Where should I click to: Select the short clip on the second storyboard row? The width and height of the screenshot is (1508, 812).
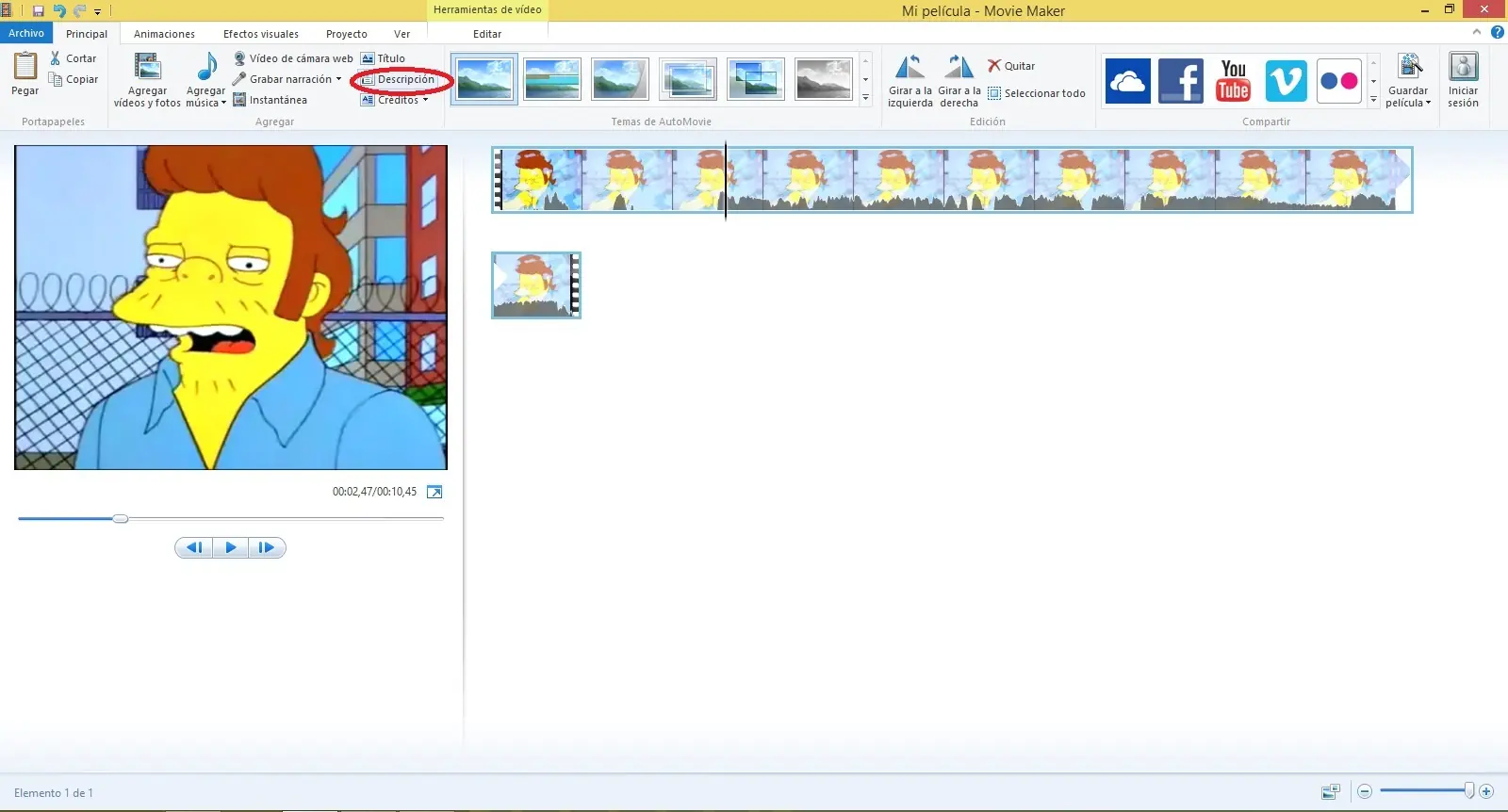point(536,285)
